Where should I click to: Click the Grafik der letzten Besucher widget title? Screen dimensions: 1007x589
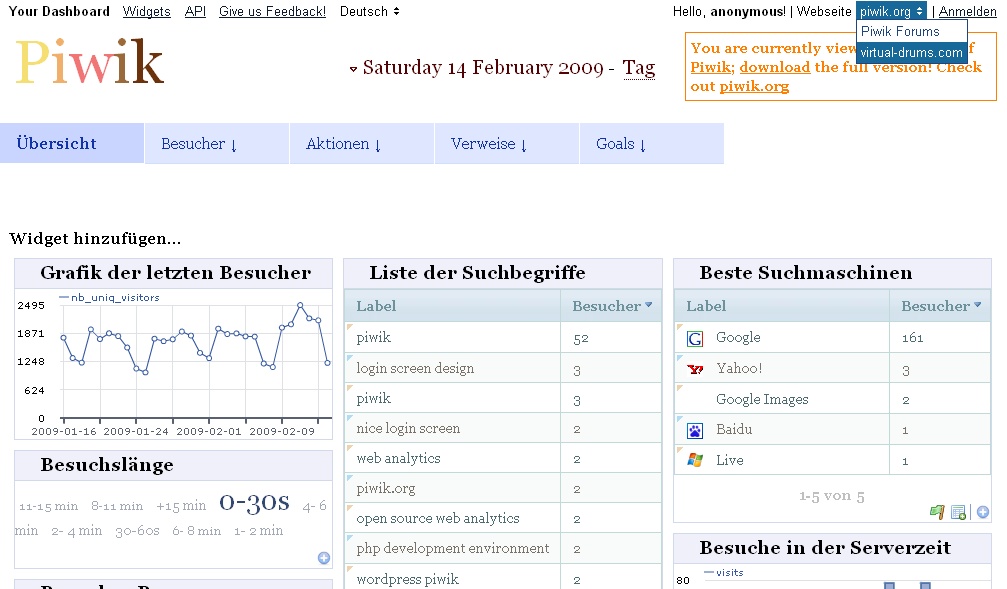(175, 273)
